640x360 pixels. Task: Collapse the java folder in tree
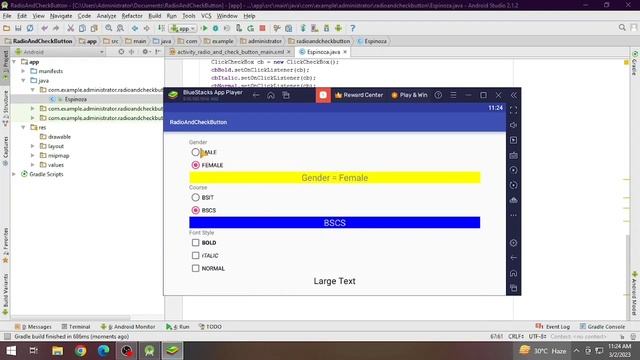[24, 80]
